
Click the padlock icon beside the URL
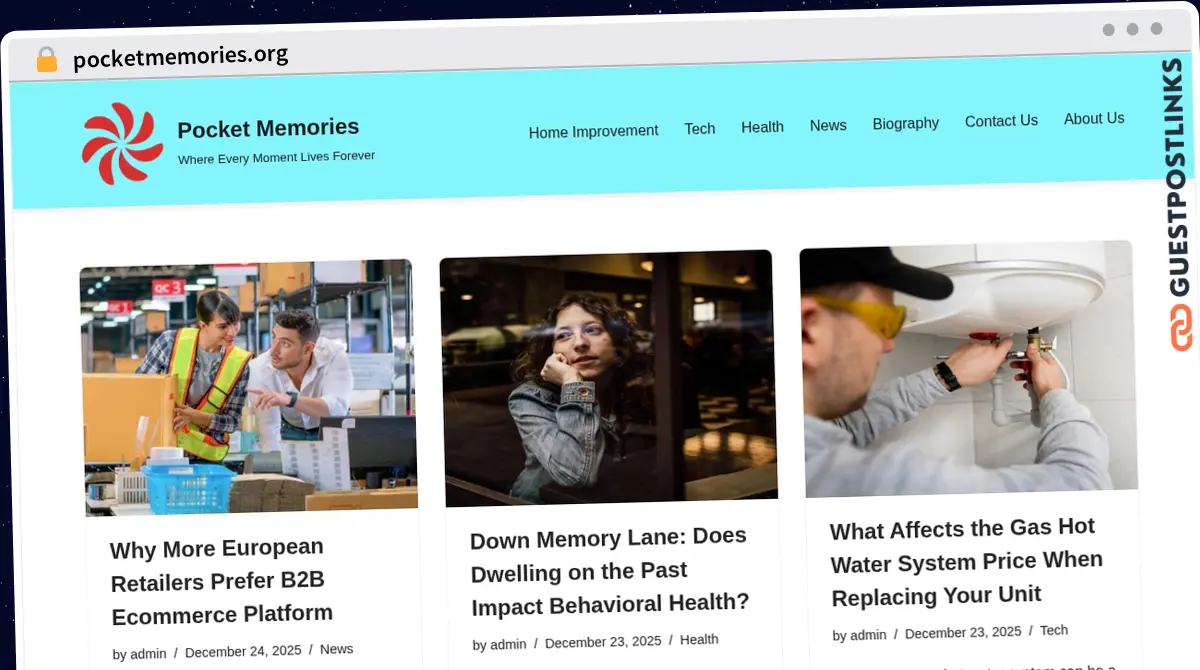pos(47,59)
